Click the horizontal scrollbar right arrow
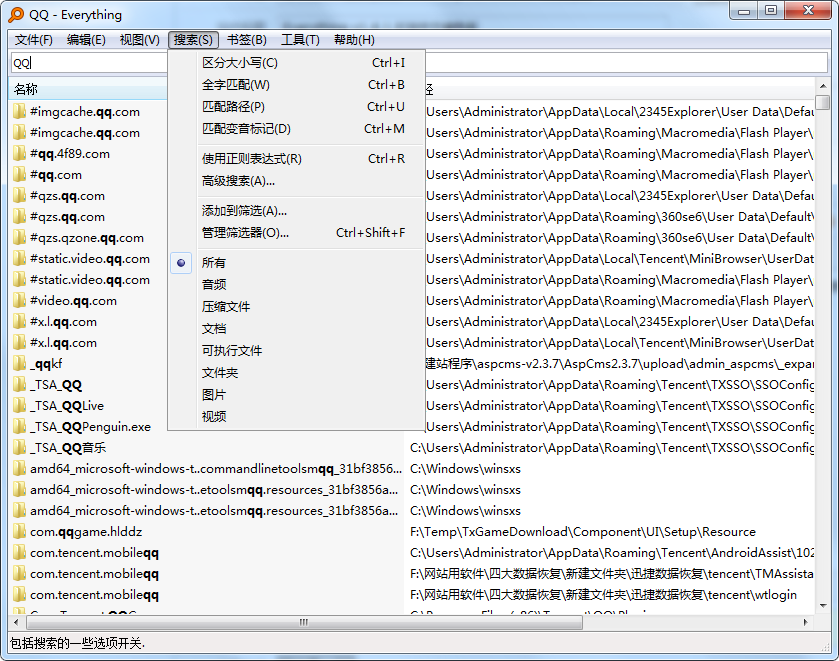The image size is (839, 661). (x=806, y=622)
